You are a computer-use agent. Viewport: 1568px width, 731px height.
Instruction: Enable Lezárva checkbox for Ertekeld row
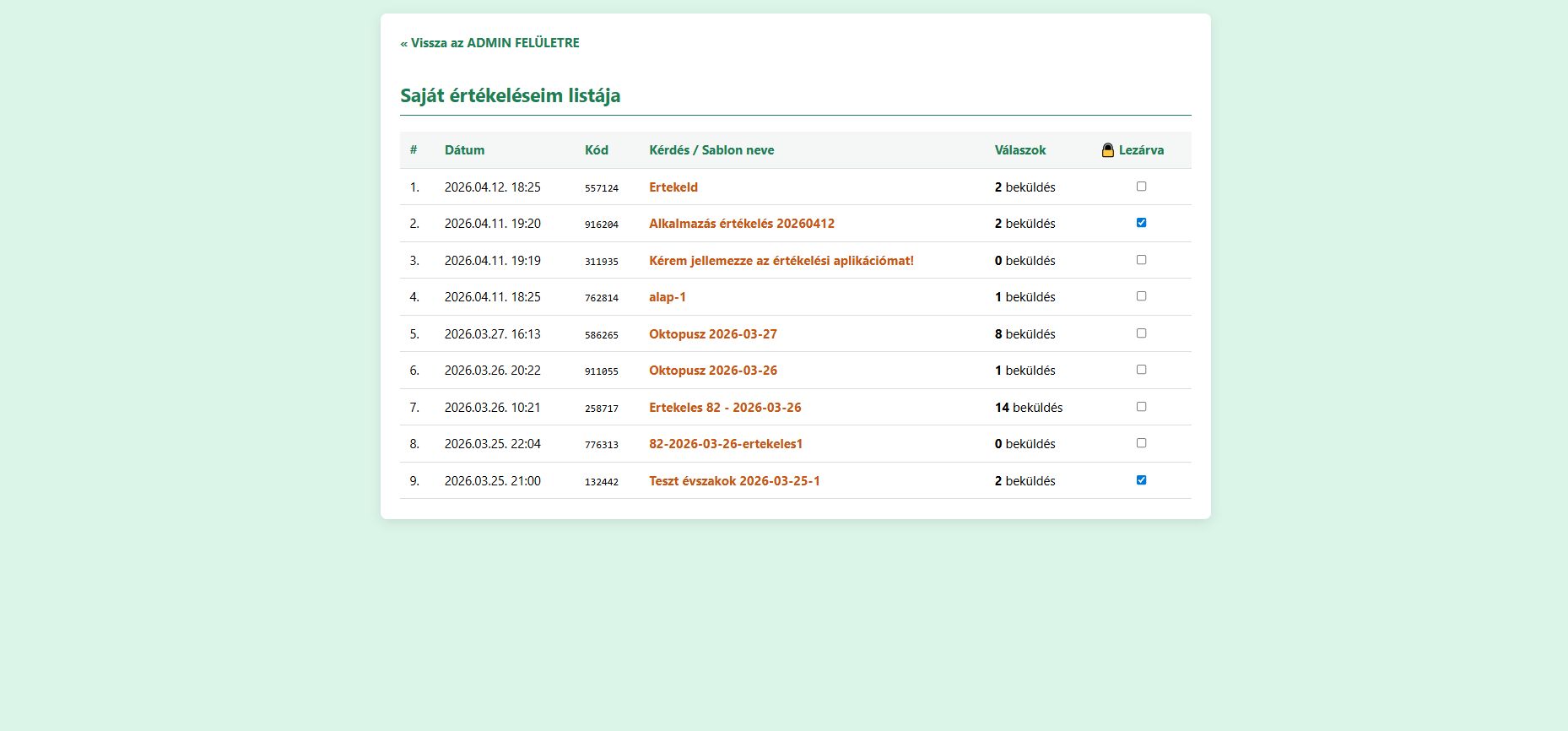(1141, 187)
